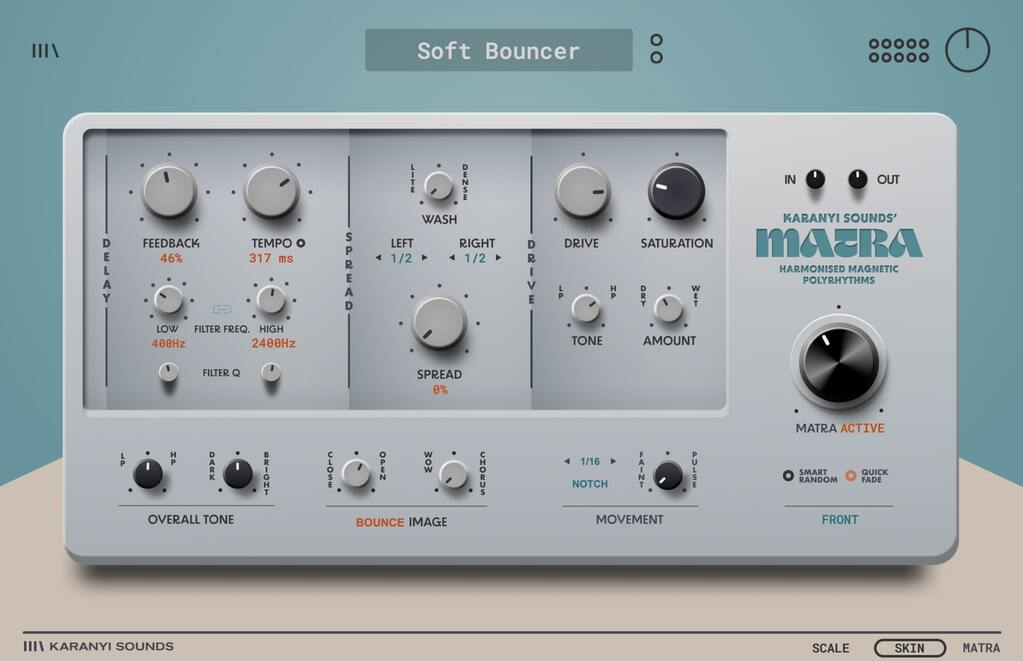Open the Soft Bouncer preset name display
The width and height of the screenshot is (1023, 661).
coord(498,50)
